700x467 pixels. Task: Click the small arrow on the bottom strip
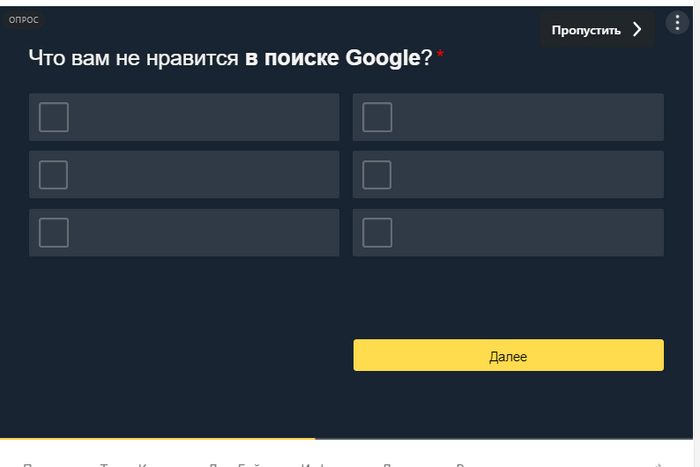coord(657,464)
